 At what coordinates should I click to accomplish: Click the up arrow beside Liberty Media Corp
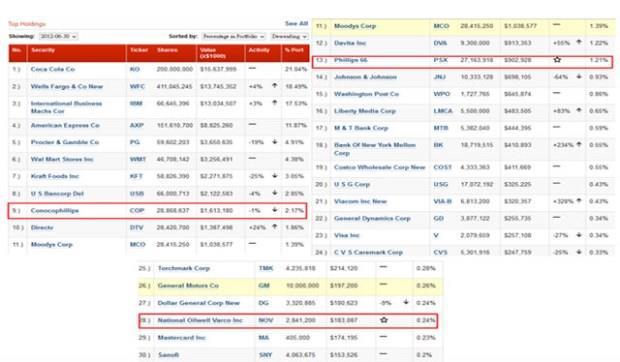click(x=579, y=110)
